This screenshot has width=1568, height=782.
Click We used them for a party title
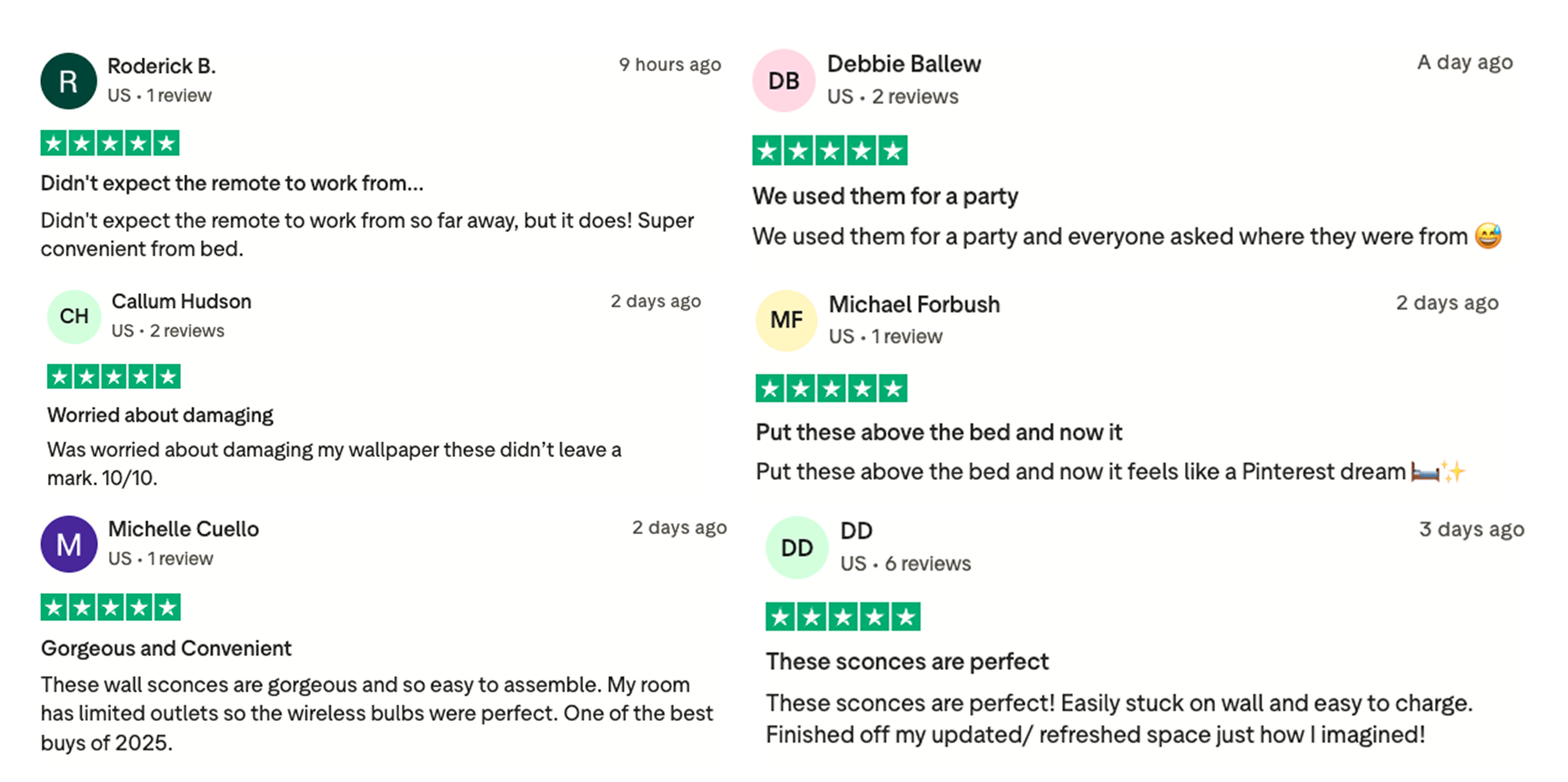pyautogui.click(x=885, y=196)
